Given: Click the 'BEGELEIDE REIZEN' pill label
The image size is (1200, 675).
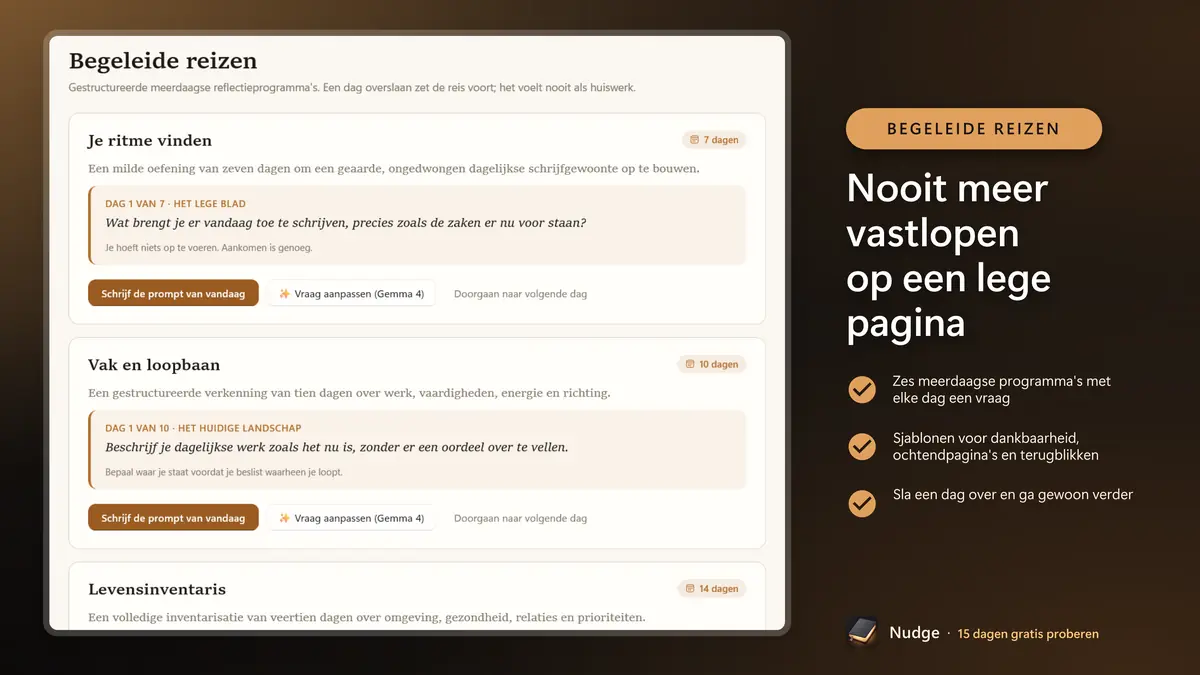Looking at the screenshot, I should 974,129.
